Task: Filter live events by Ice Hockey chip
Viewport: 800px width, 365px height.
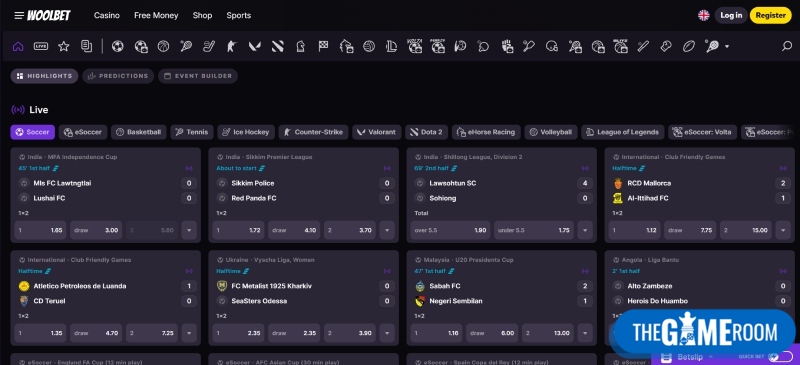Action: (246, 132)
